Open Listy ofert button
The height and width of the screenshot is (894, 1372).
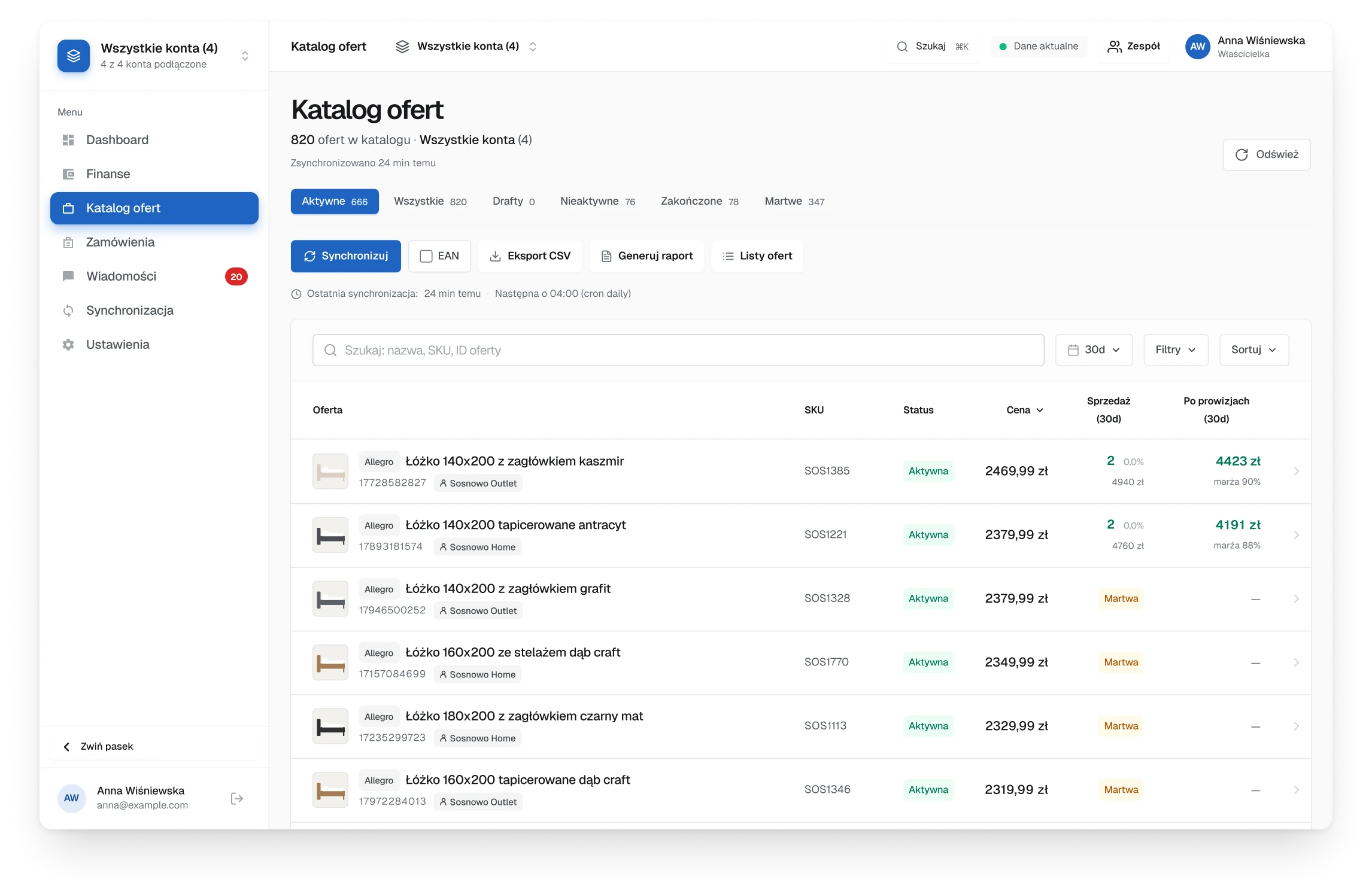pos(757,256)
